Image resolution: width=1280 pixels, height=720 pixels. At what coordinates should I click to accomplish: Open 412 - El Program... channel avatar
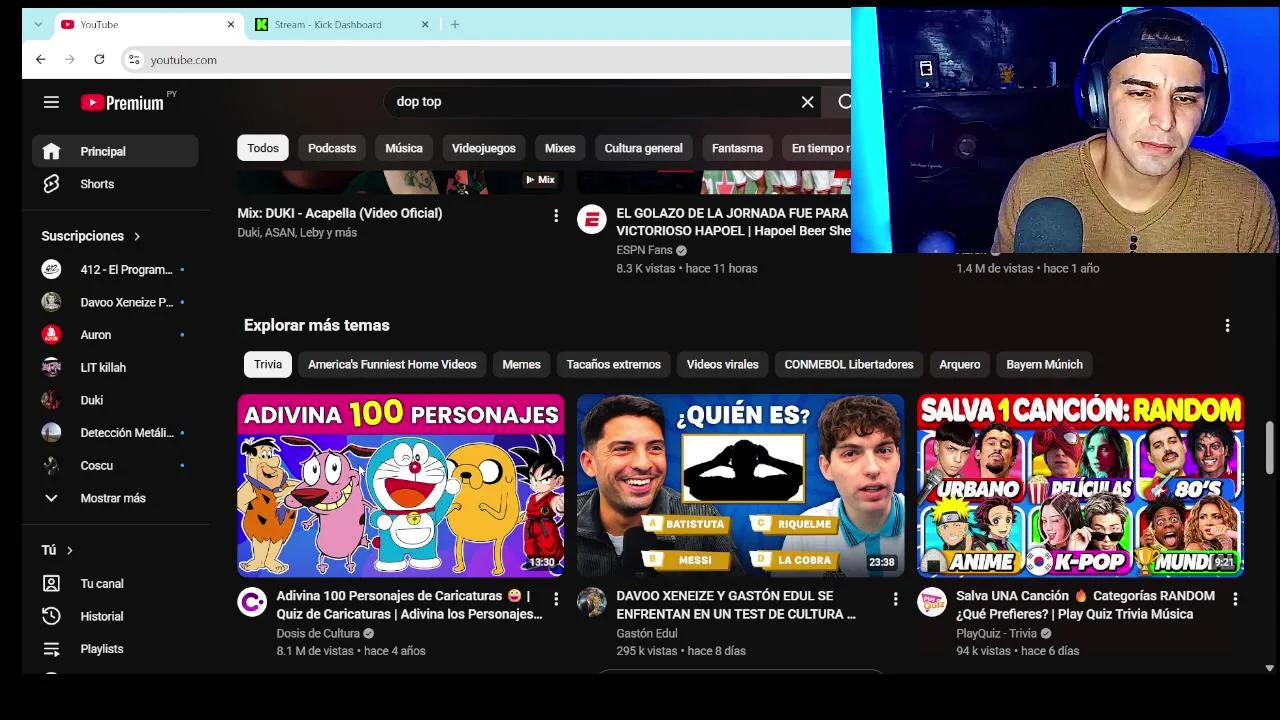tap(51, 269)
